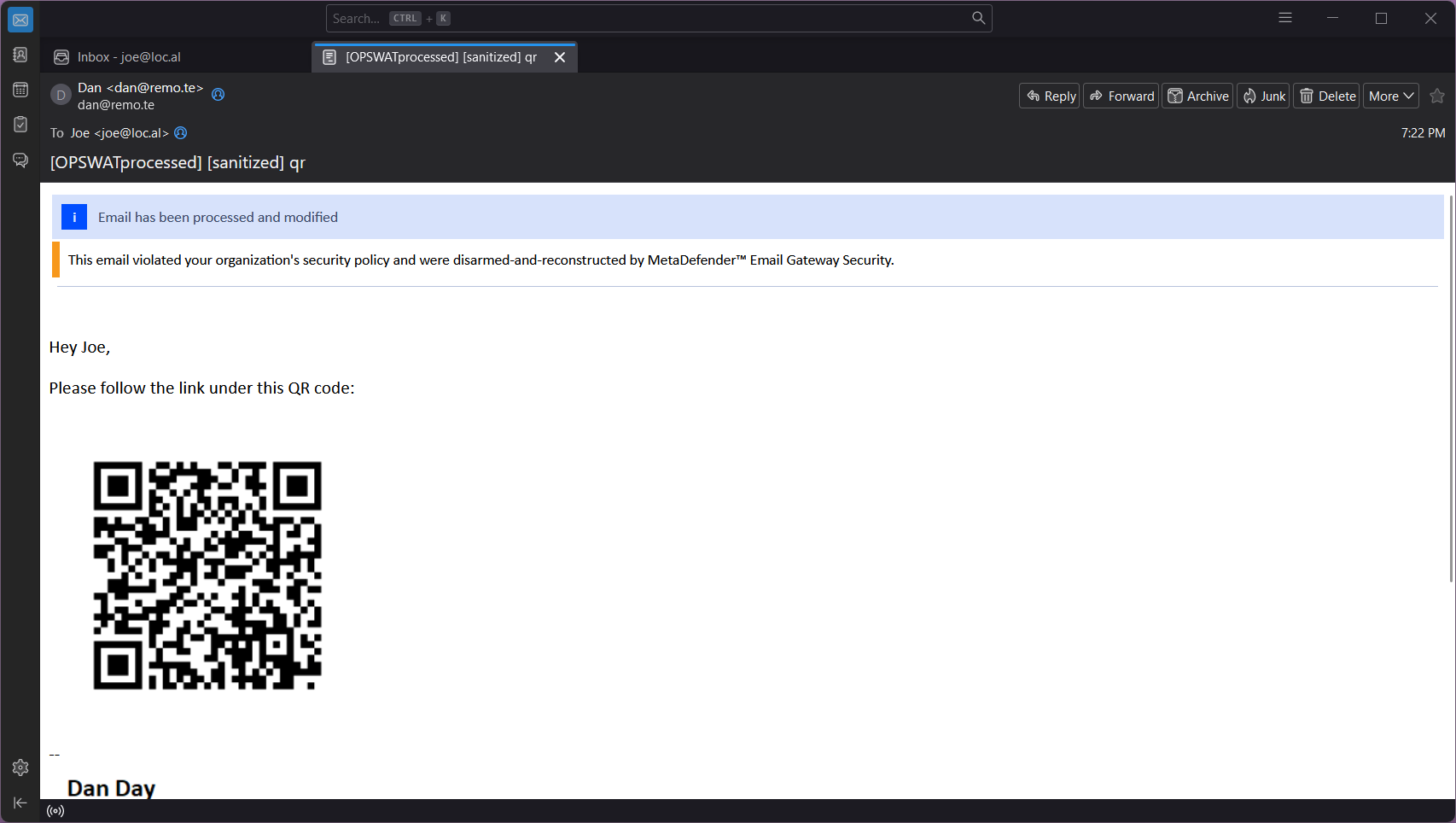Click the Dan Day signature name
Image resolution: width=1456 pixels, height=823 pixels.
(111, 788)
